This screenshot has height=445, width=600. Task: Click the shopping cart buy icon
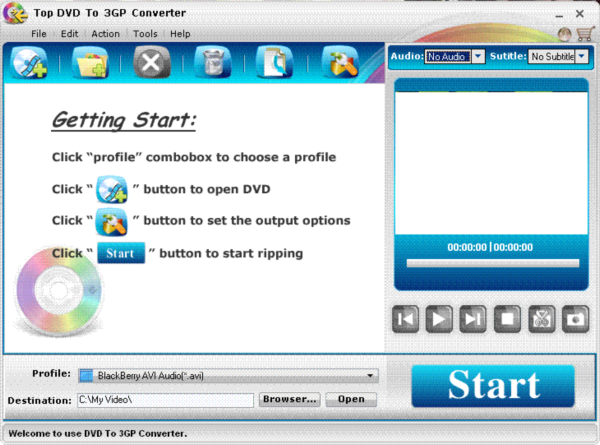point(585,34)
